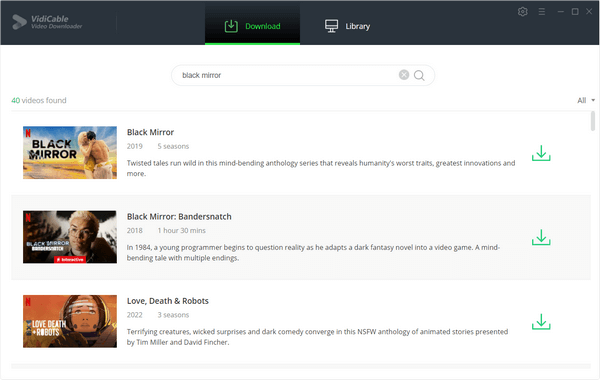Download Black Mirror series via its arrow icon
This screenshot has height=380, width=600.
tap(541, 153)
